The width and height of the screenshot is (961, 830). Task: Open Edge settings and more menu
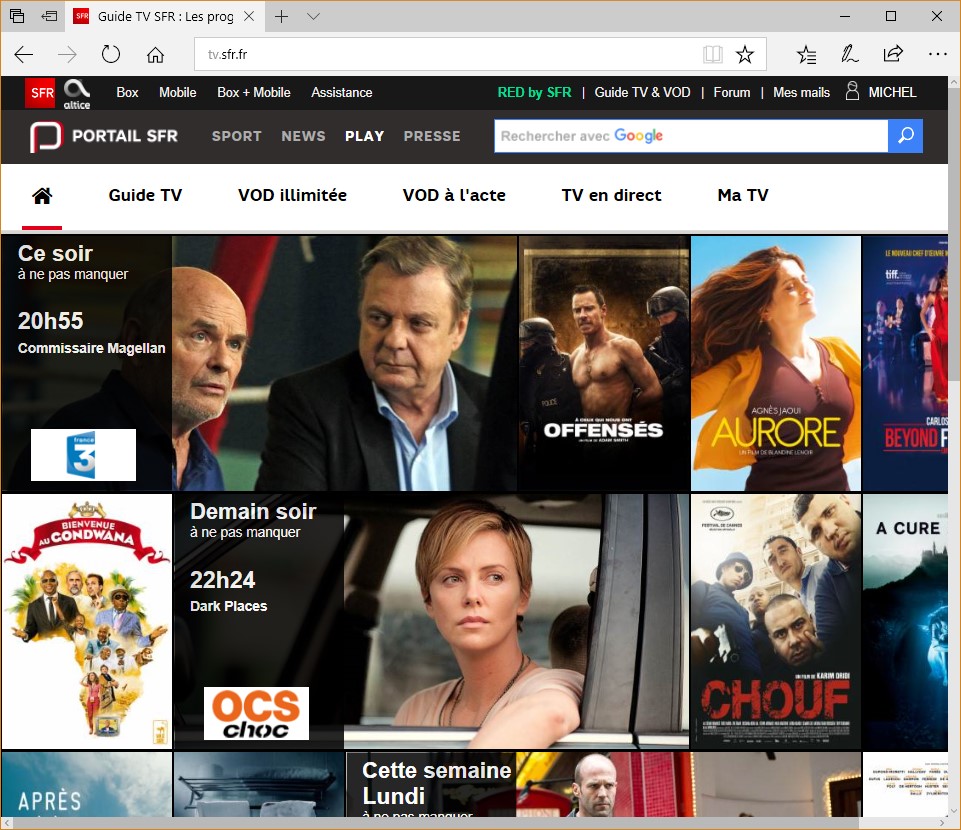[x=938, y=55]
